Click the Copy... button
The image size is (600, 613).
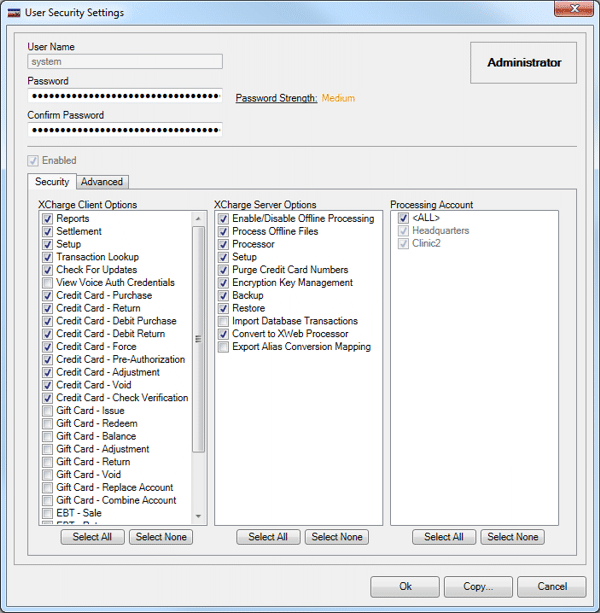tap(477, 587)
